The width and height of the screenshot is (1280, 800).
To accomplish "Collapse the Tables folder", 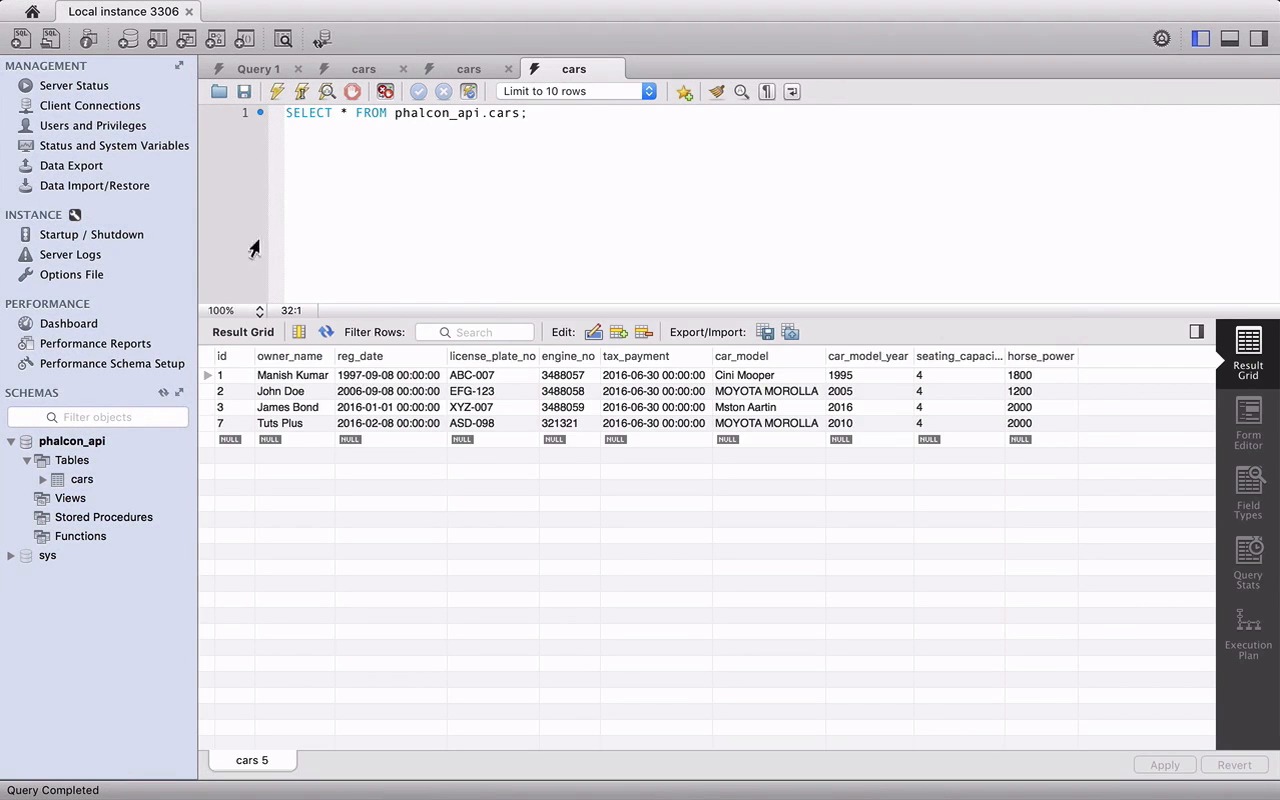I will 27,460.
